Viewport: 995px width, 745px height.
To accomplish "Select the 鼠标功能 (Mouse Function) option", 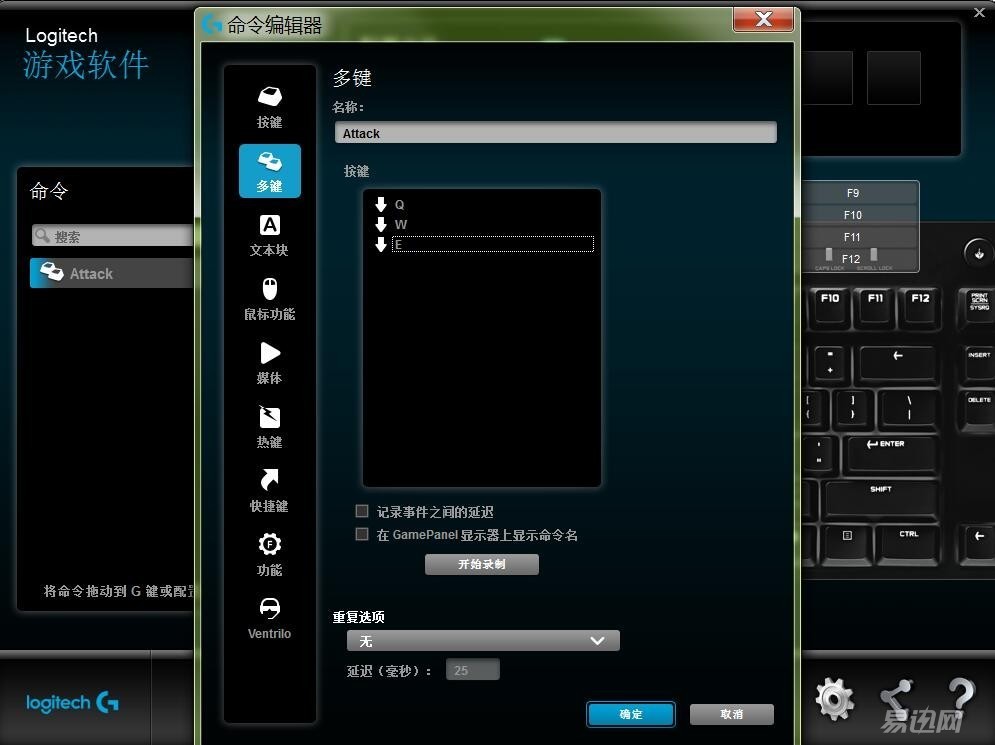I will point(268,298).
